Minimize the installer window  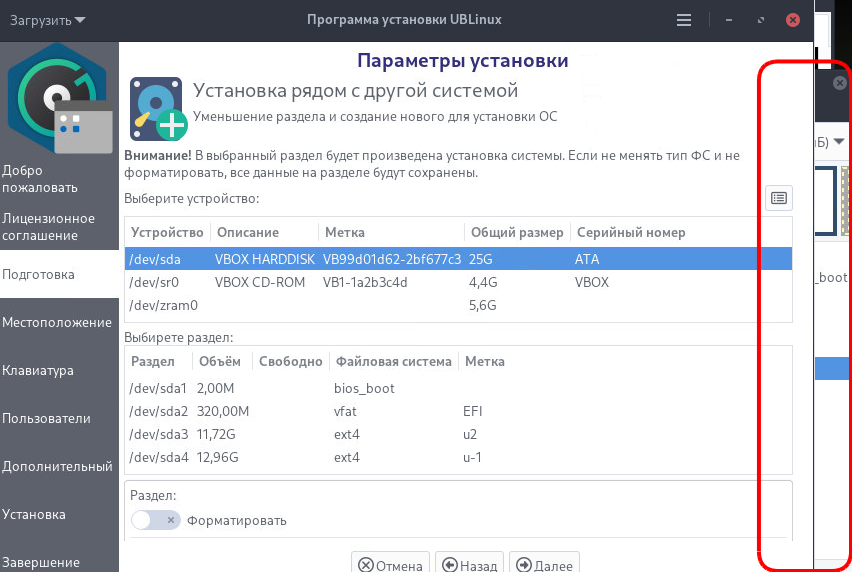[729, 20]
